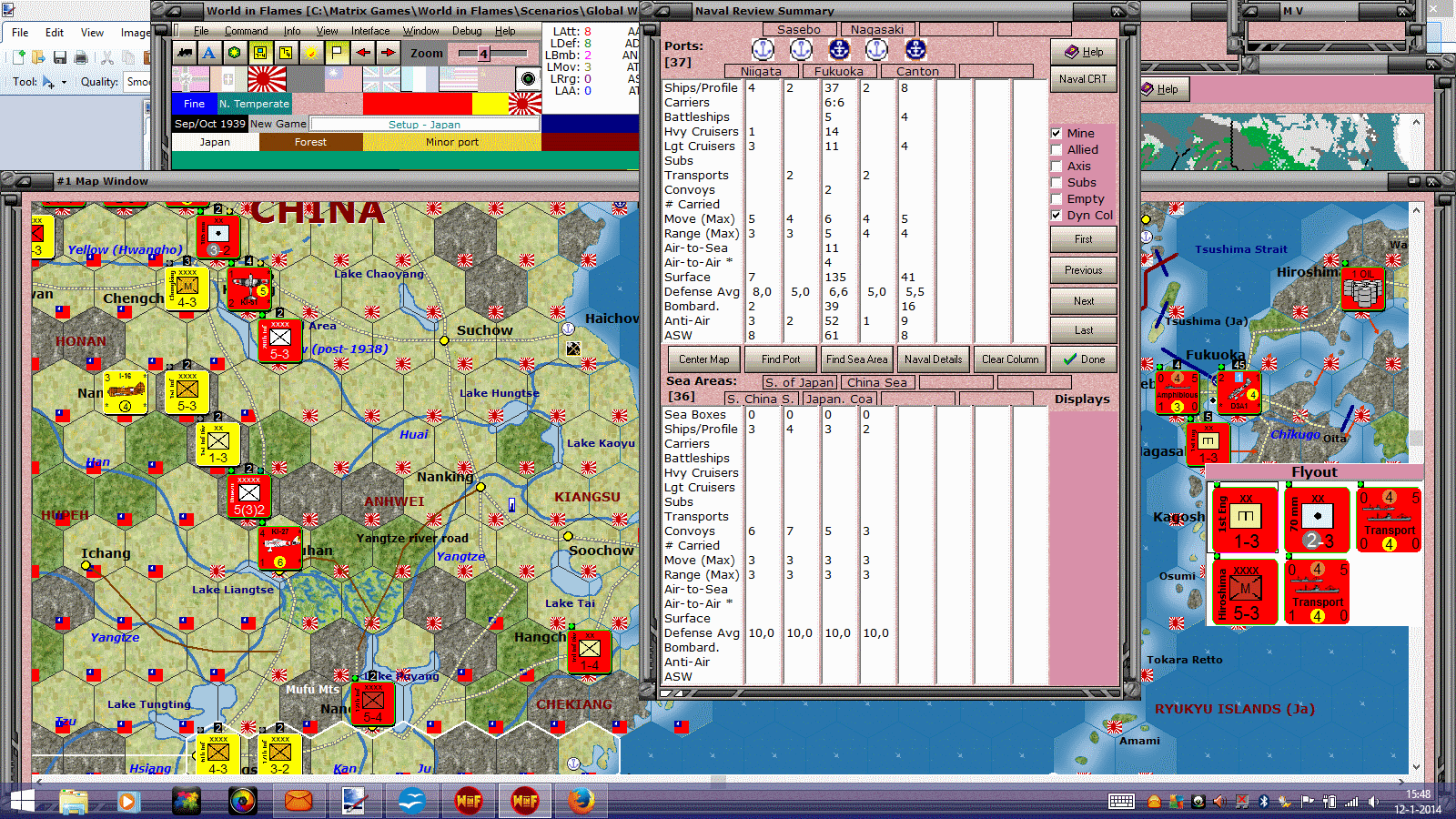Click the Naval CRT button
The image size is (1456, 819).
tap(1083, 79)
